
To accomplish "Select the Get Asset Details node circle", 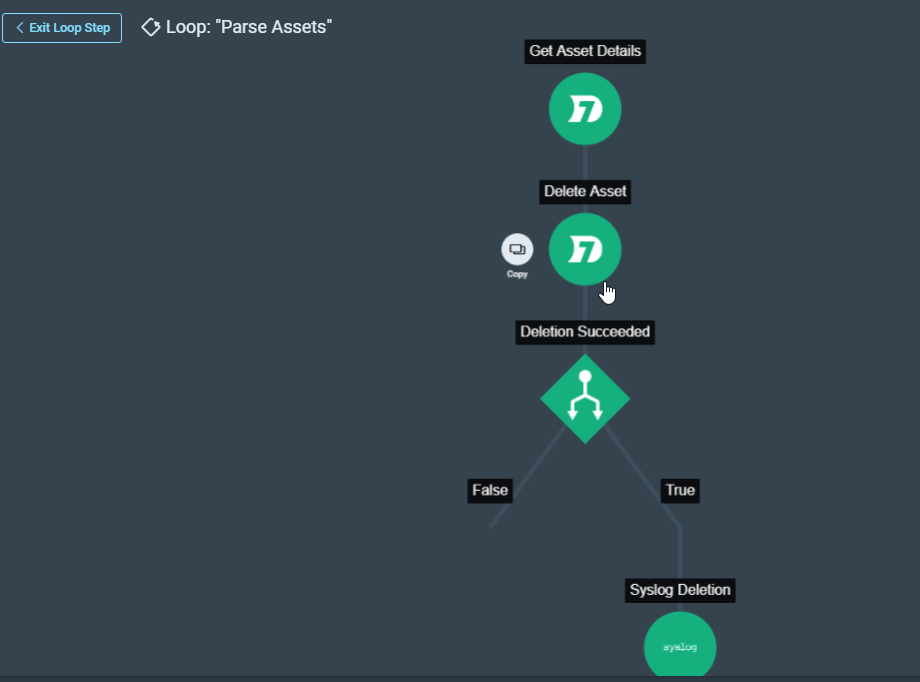I will click(x=585, y=109).
